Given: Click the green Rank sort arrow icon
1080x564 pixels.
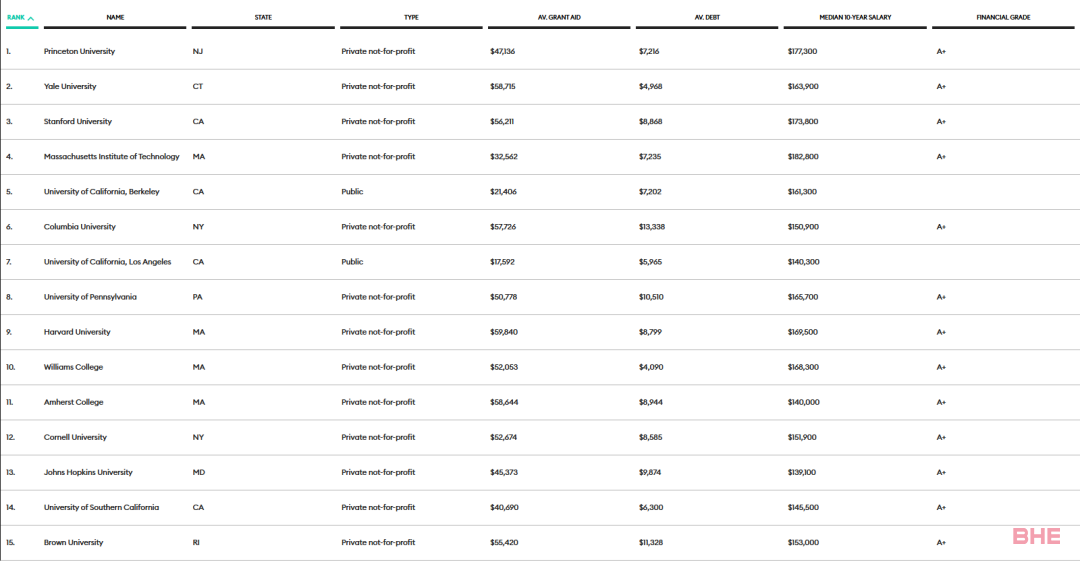Looking at the screenshot, I should pos(31,18).
